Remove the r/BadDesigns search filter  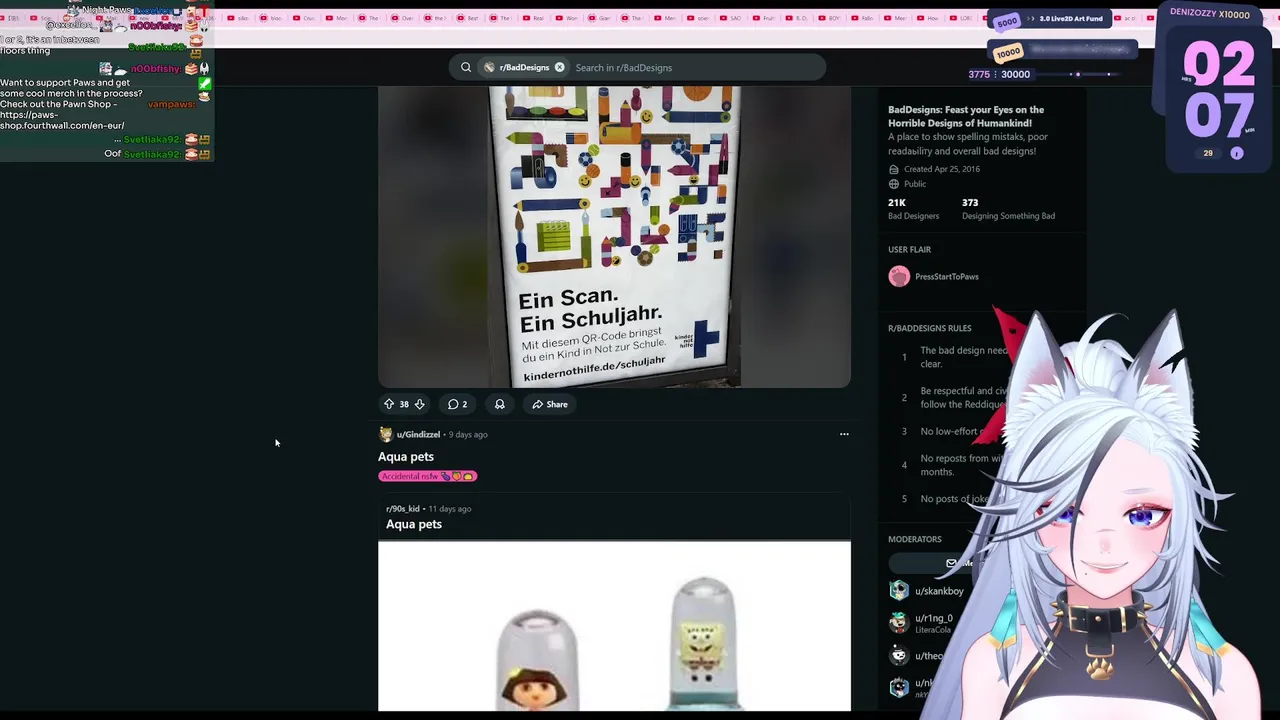(560, 67)
